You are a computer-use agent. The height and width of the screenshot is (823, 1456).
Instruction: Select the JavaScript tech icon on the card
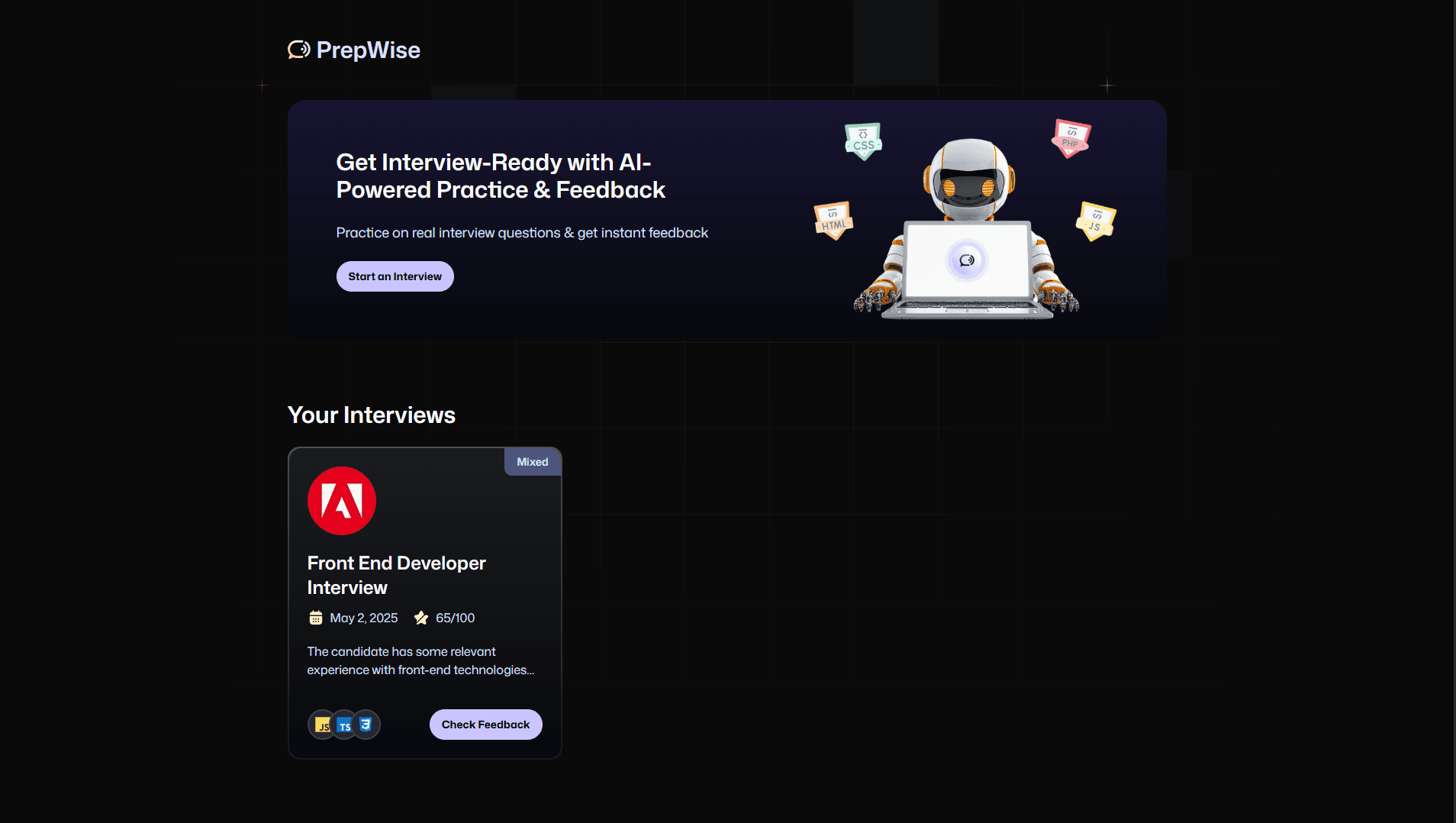[322, 725]
